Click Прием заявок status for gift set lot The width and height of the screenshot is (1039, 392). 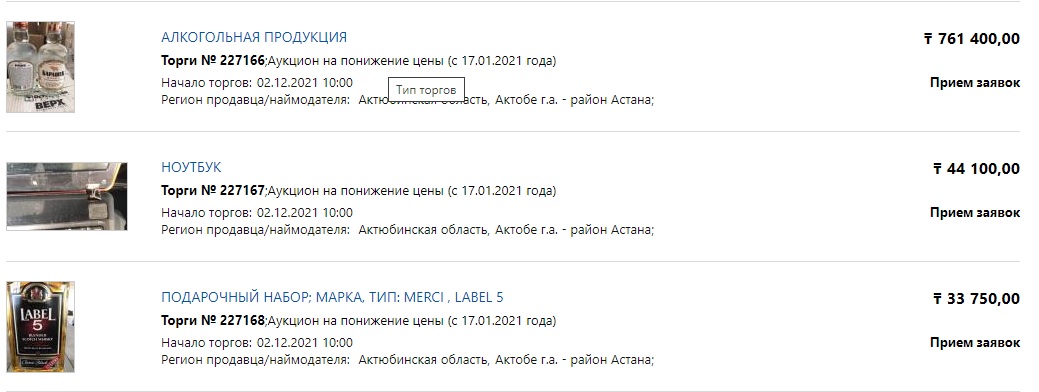(x=975, y=343)
